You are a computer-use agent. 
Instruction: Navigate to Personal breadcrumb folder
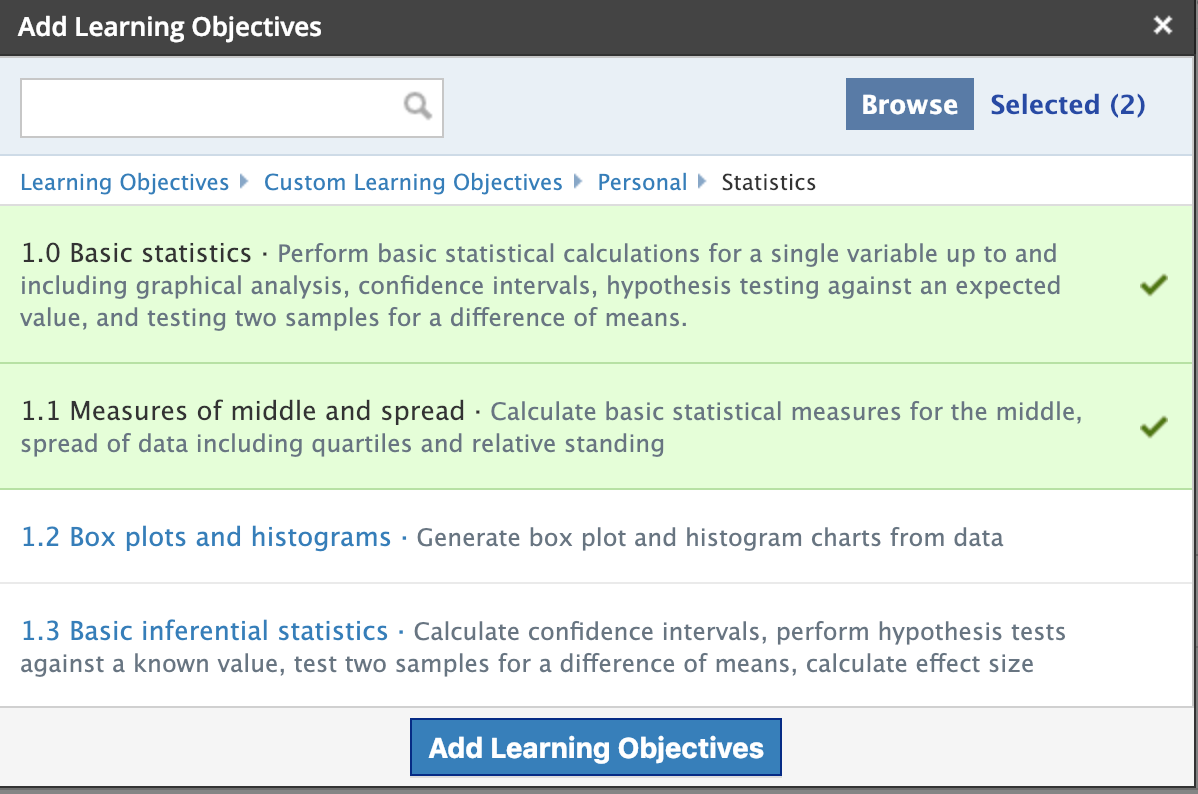pyautogui.click(x=642, y=182)
